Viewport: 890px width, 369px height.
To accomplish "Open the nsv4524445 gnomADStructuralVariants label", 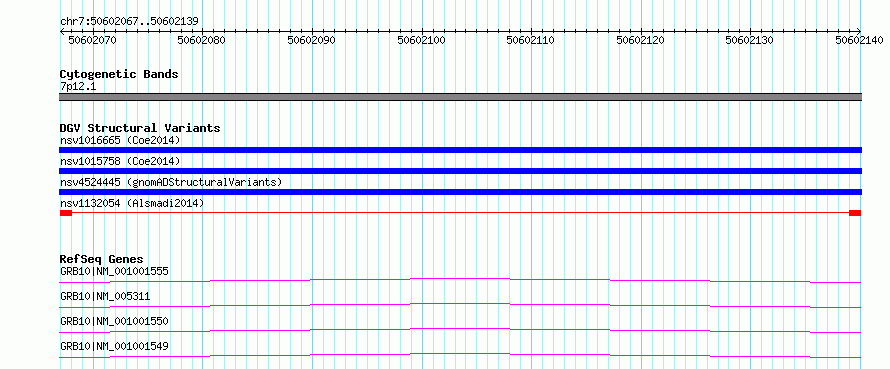I will click(x=171, y=182).
